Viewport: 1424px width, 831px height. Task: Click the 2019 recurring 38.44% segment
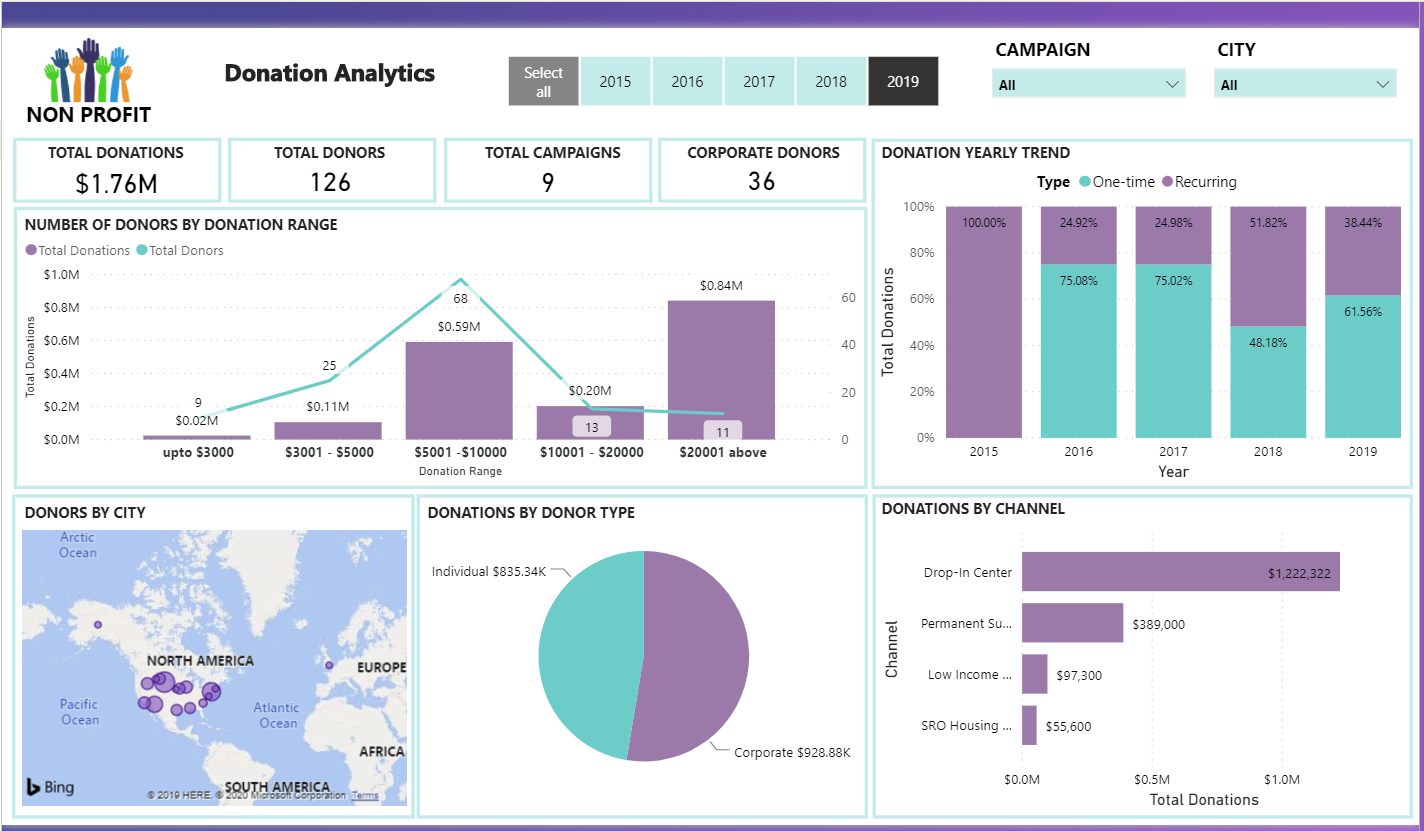click(1363, 251)
